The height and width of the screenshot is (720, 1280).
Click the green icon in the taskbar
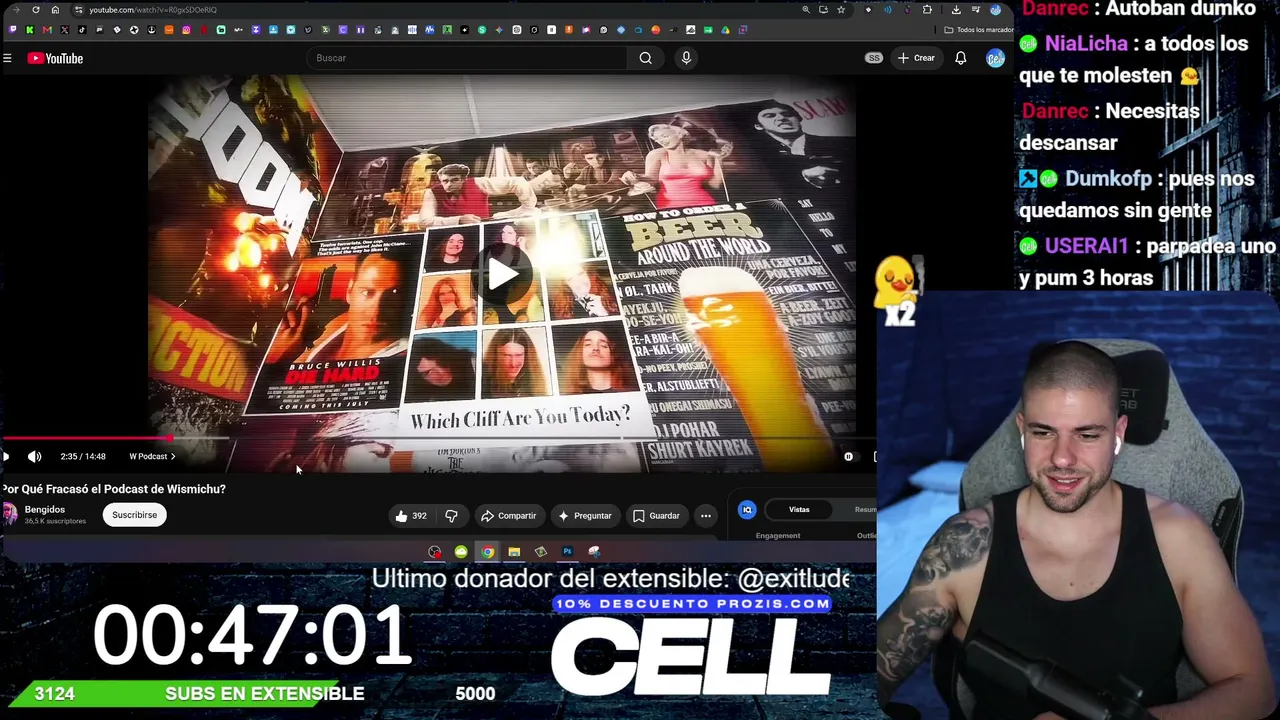[461, 552]
